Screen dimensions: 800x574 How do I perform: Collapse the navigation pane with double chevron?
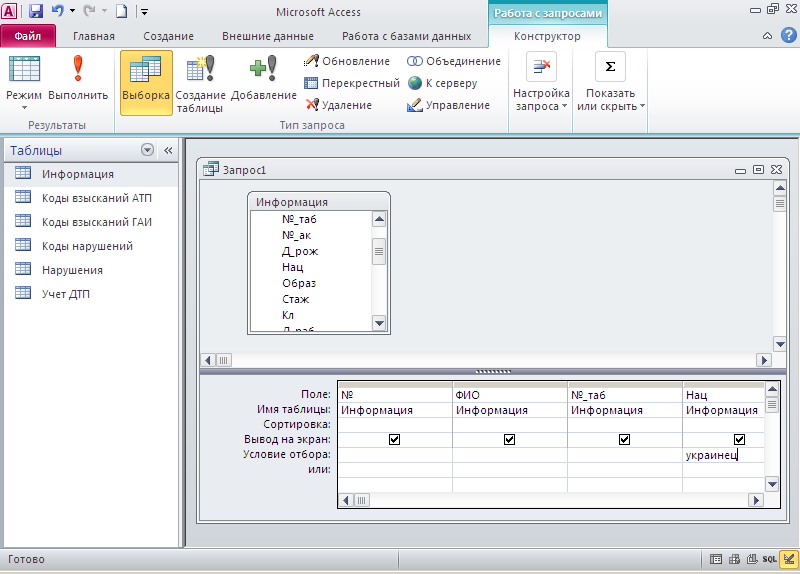tap(168, 151)
